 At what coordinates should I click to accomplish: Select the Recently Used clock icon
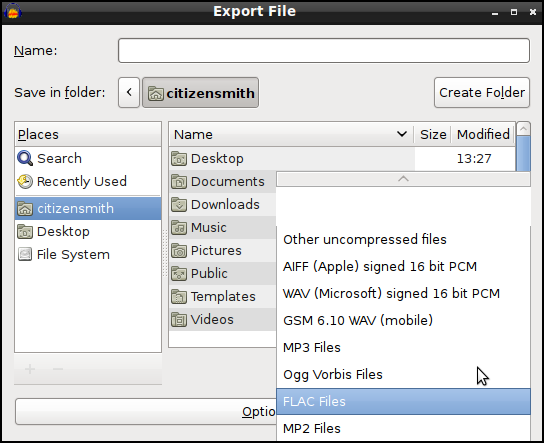click(25, 181)
